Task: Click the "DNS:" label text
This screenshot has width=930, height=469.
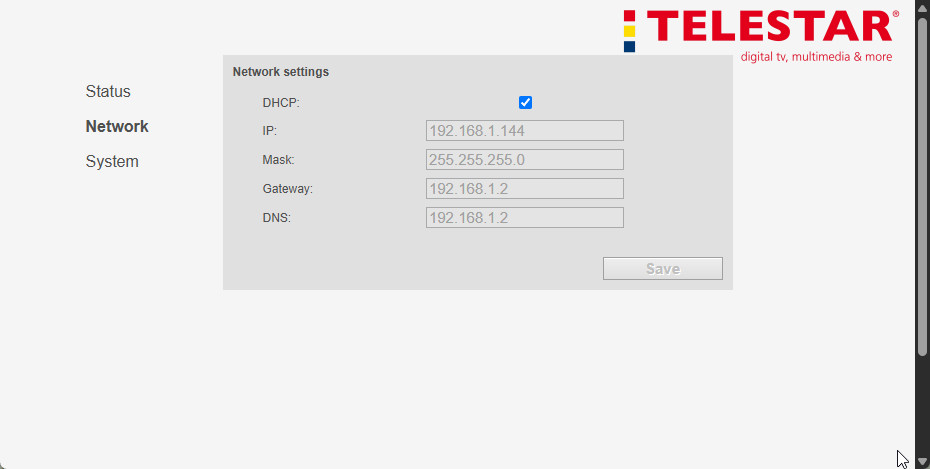Action: [x=277, y=218]
